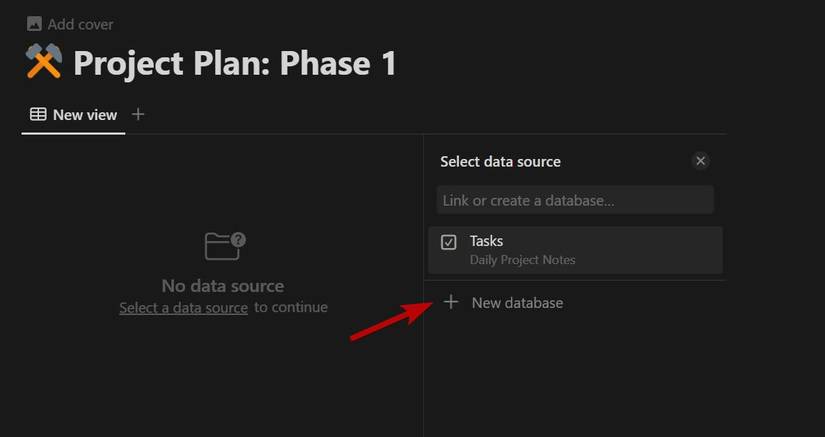Click the "Daily Project Notes" subtitle
The image size is (825, 437).
[523, 260]
